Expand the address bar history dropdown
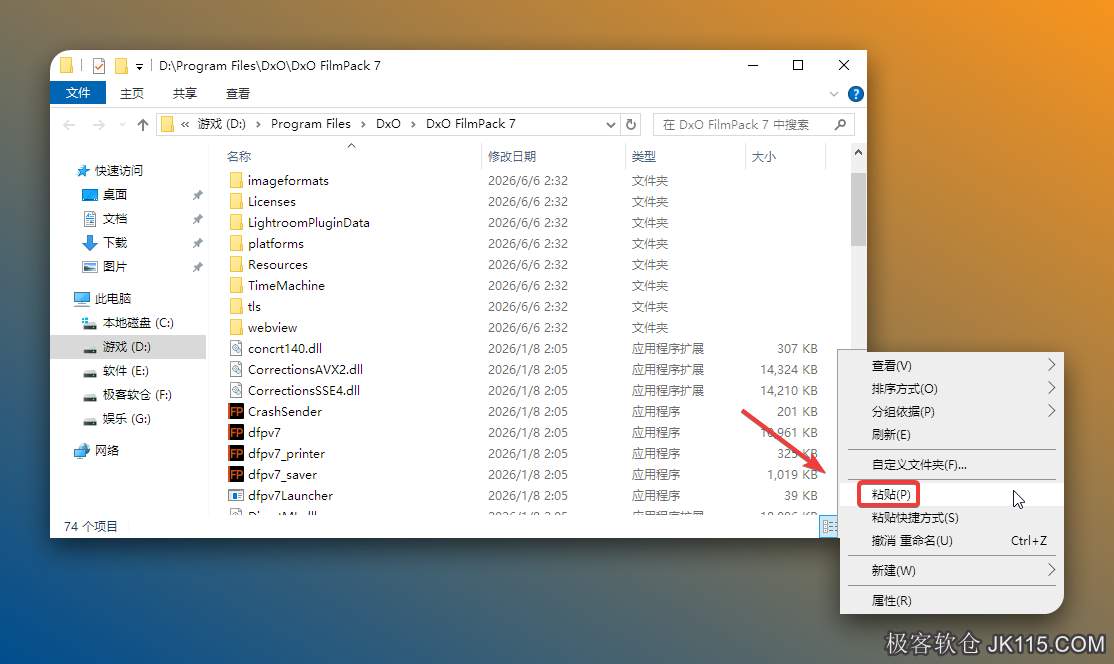 tap(610, 125)
